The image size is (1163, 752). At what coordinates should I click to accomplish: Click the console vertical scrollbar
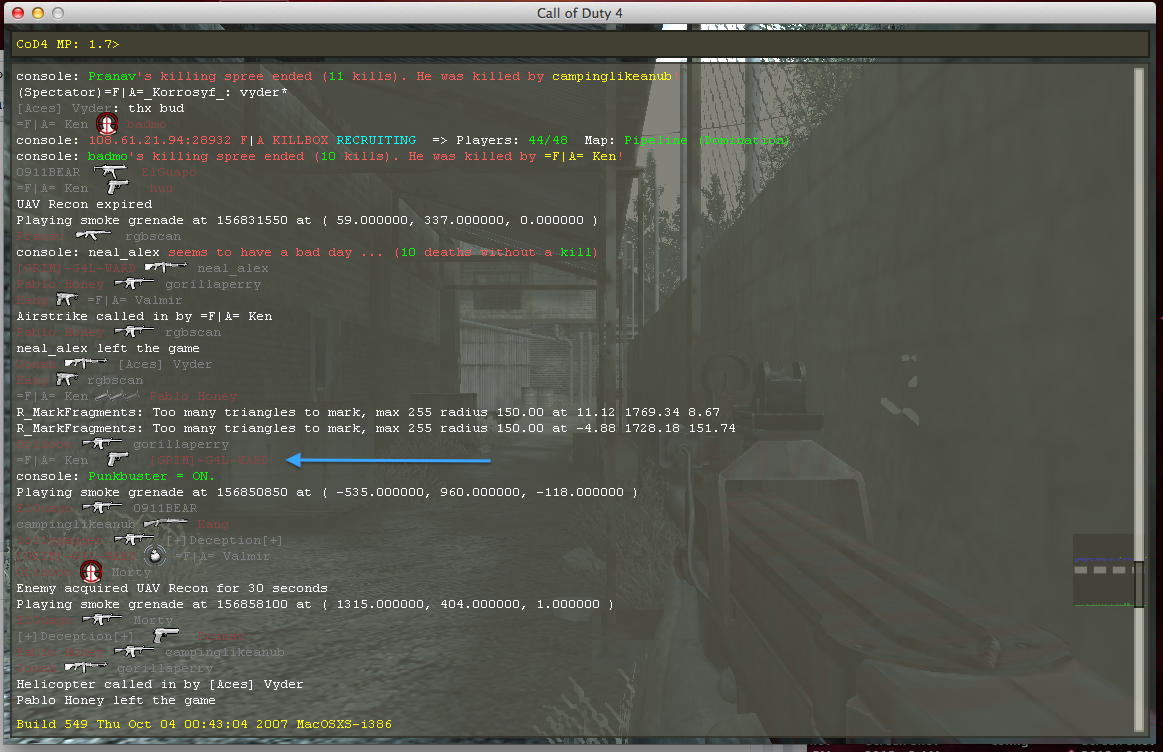(x=1139, y=400)
